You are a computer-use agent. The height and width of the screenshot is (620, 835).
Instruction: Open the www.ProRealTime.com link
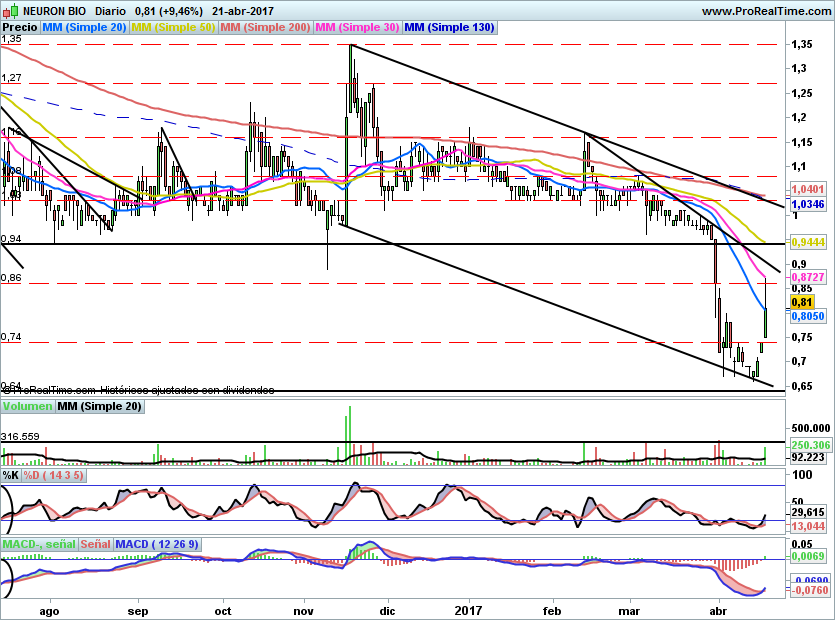pyautogui.click(x=765, y=10)
